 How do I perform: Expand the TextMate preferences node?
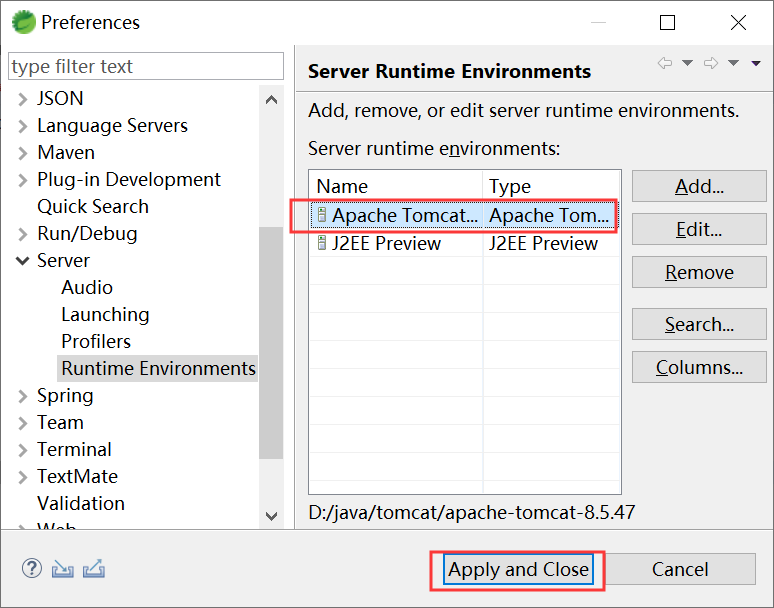[23, 477]
